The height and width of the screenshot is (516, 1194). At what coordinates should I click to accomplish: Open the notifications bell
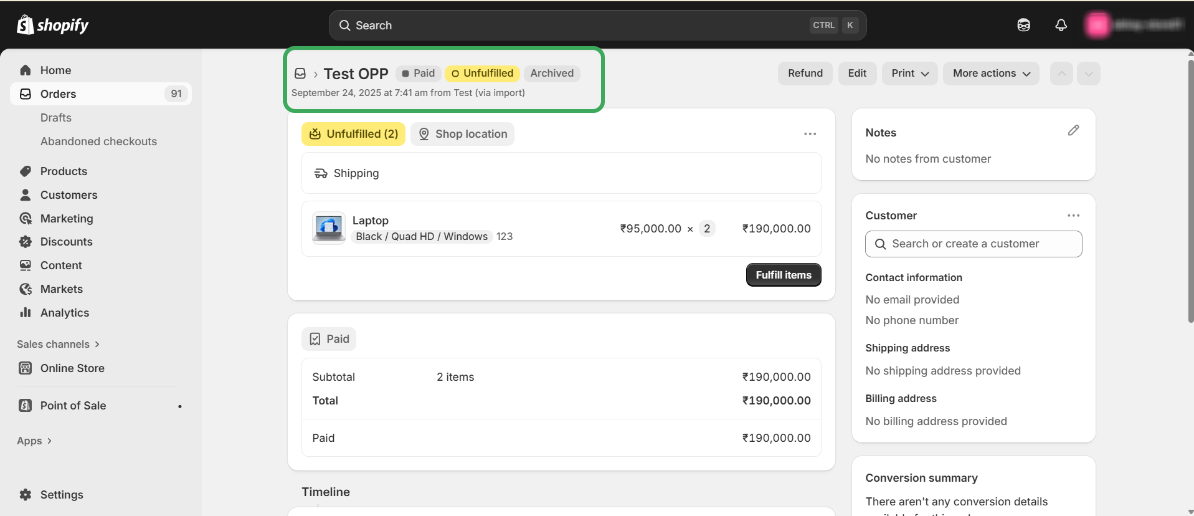1061,25
